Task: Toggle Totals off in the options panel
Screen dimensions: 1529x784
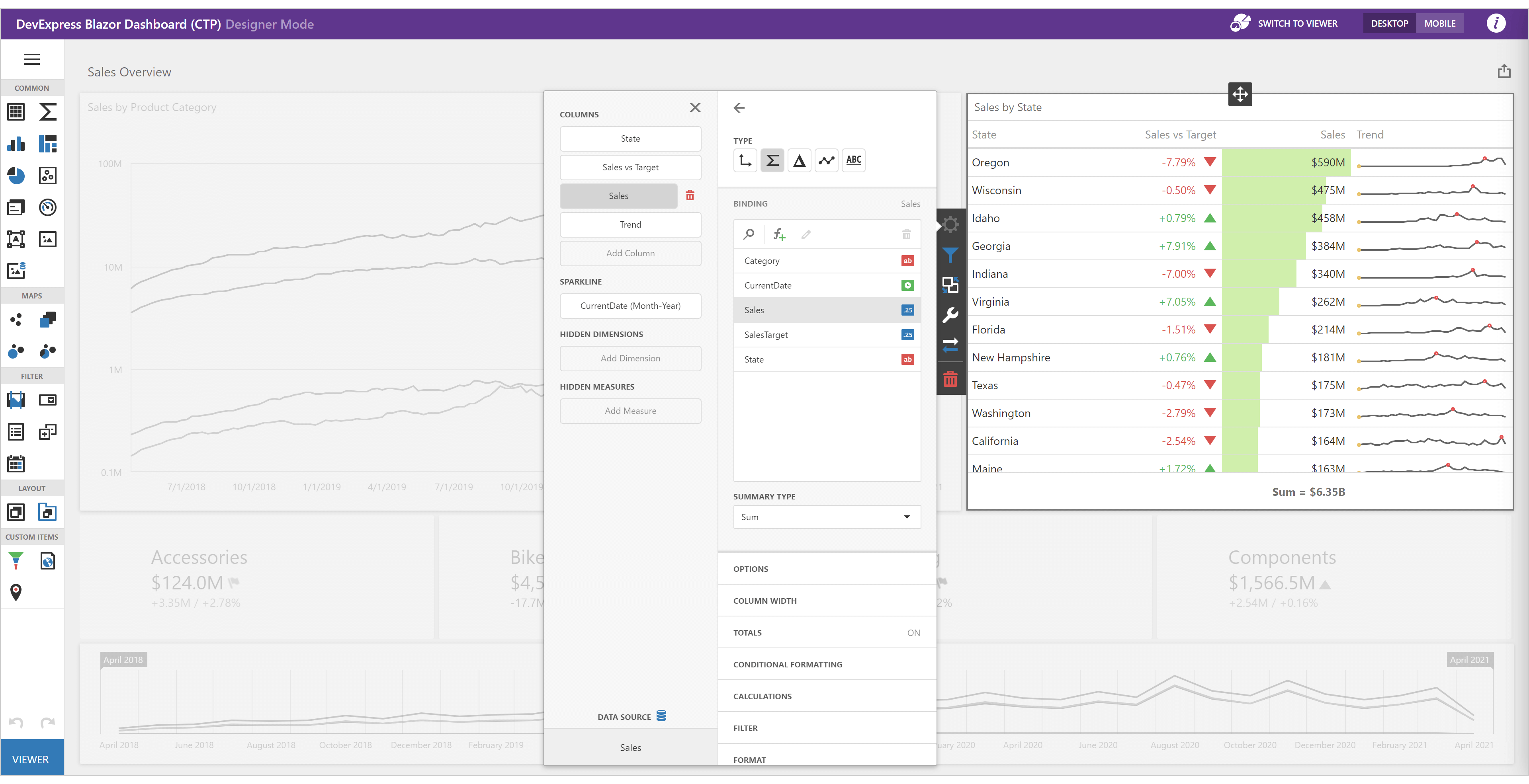Action: point(913,632)
